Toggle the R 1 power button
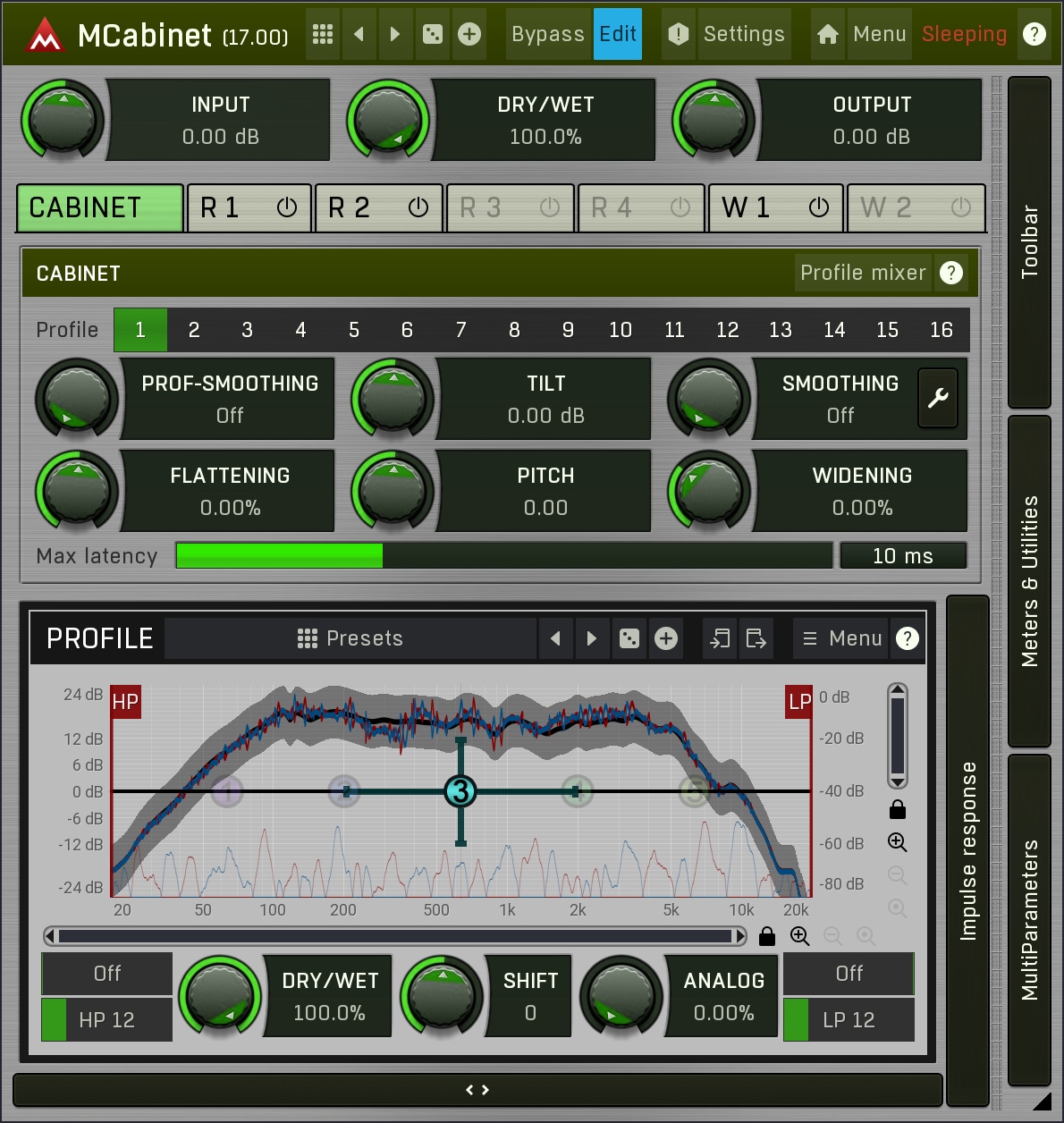This screenshot has width=1064, height=1123. (x=287, y=207)
